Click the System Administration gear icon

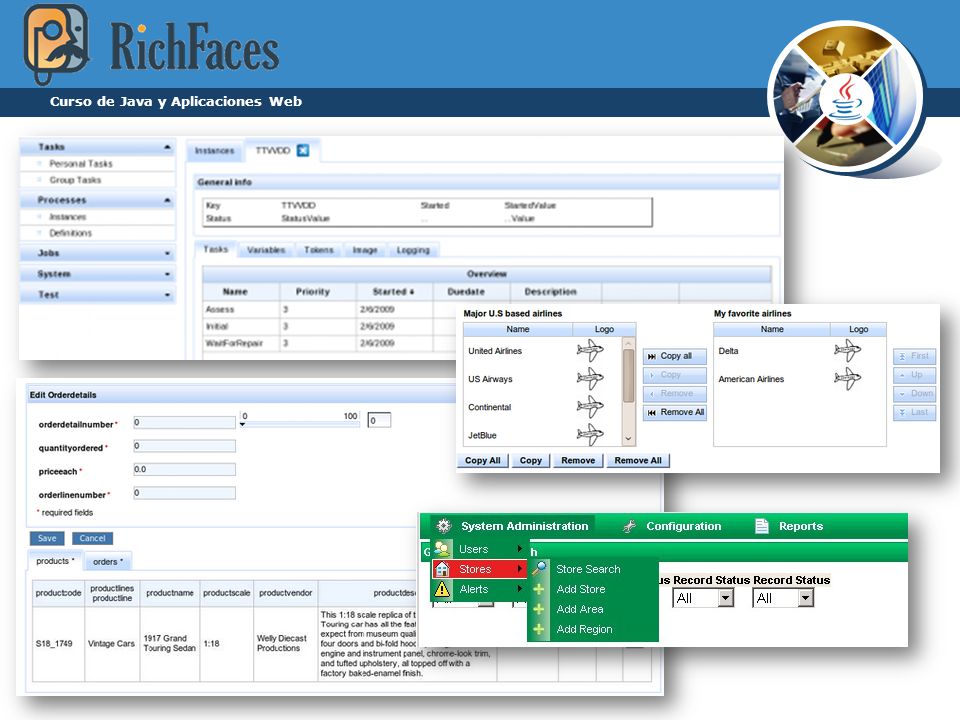[444, 526]
